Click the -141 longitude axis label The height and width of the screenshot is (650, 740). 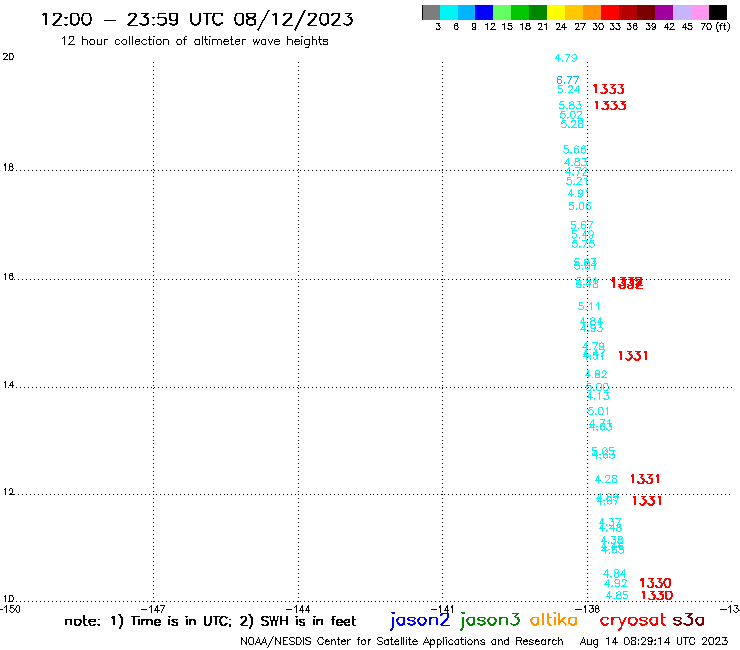point(443,609)
